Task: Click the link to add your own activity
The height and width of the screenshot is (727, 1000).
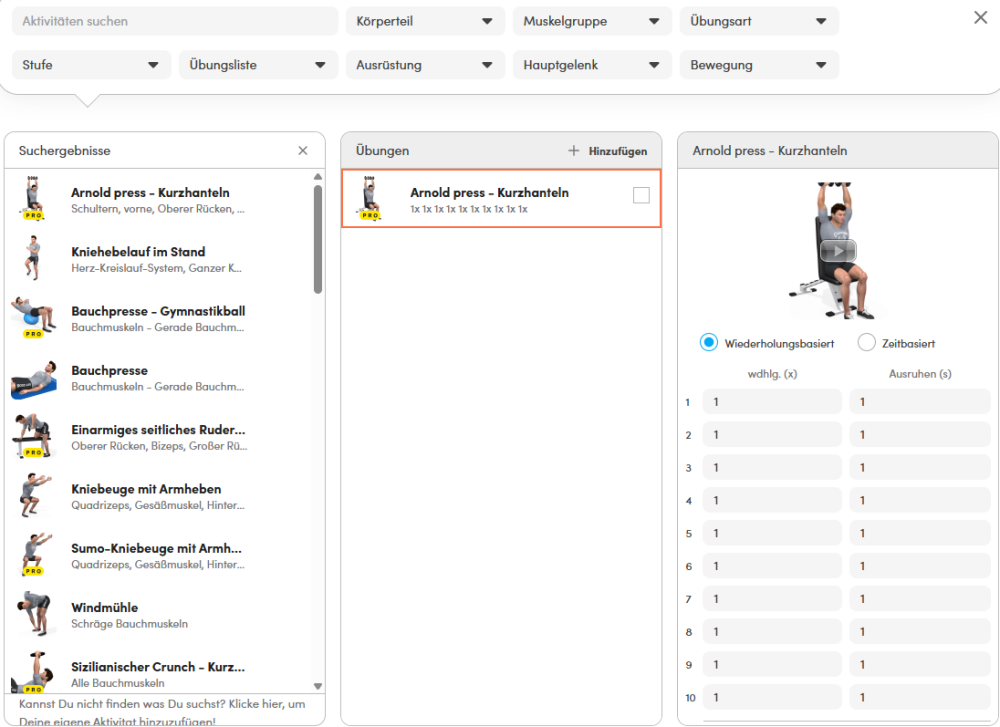Action: coord(162,712)
